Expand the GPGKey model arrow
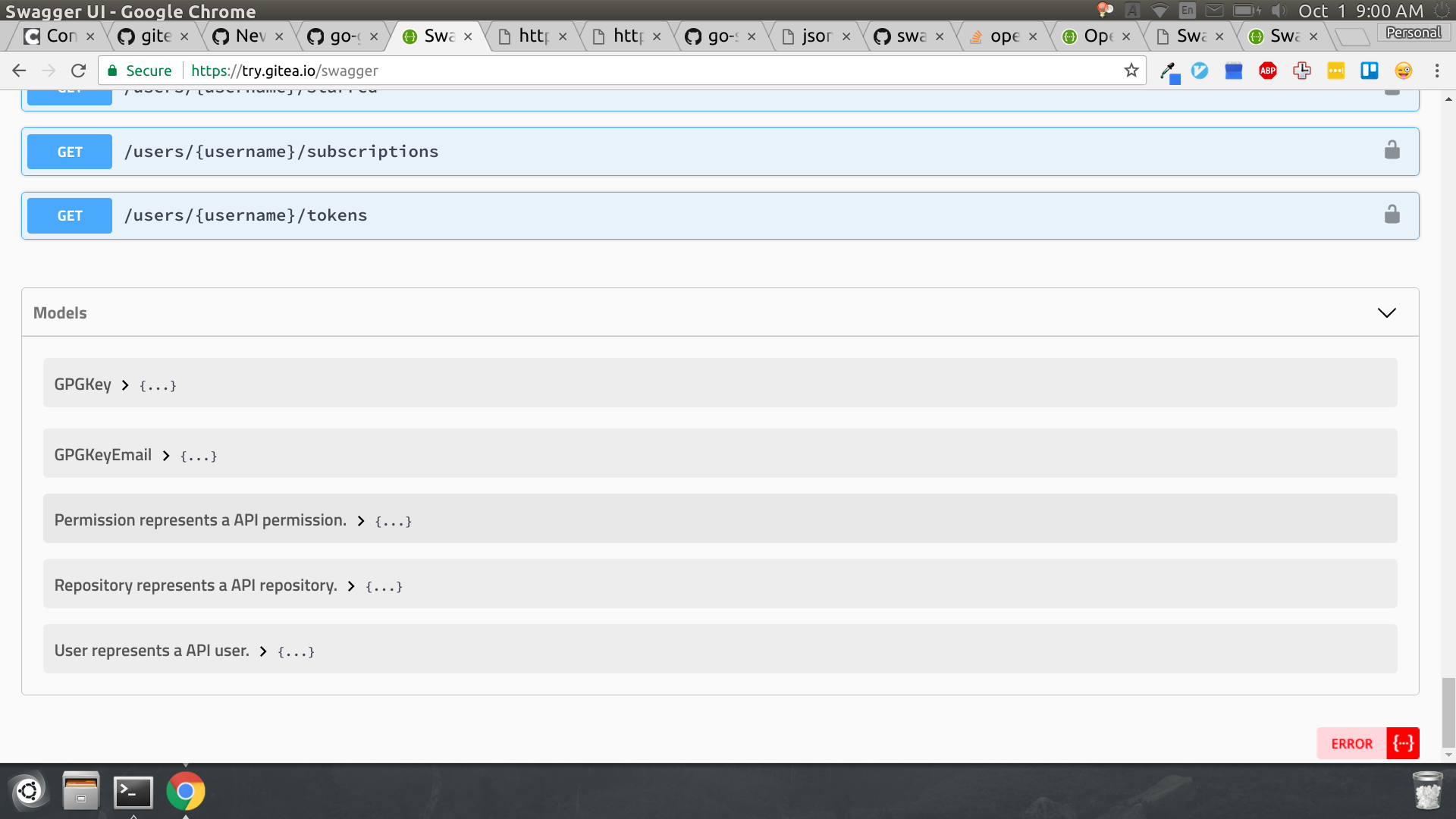Screen dimensions: 1456x819 coord(125,385)
